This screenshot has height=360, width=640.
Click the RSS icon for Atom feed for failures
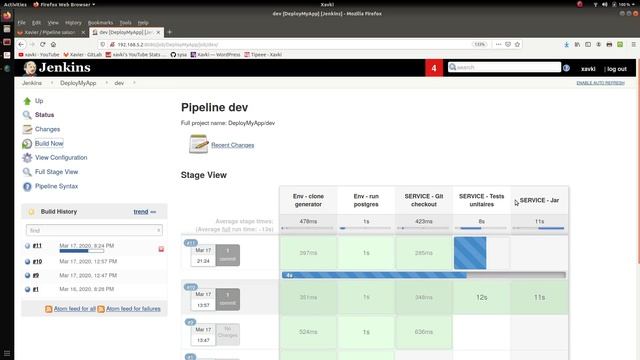(x=101, y=309)
